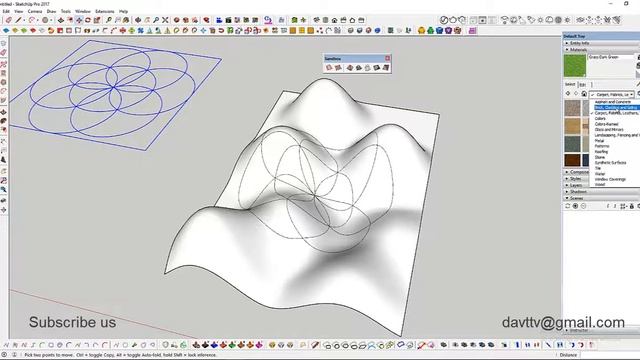
Task: Open the Camera menu
Action: point(35,11)
